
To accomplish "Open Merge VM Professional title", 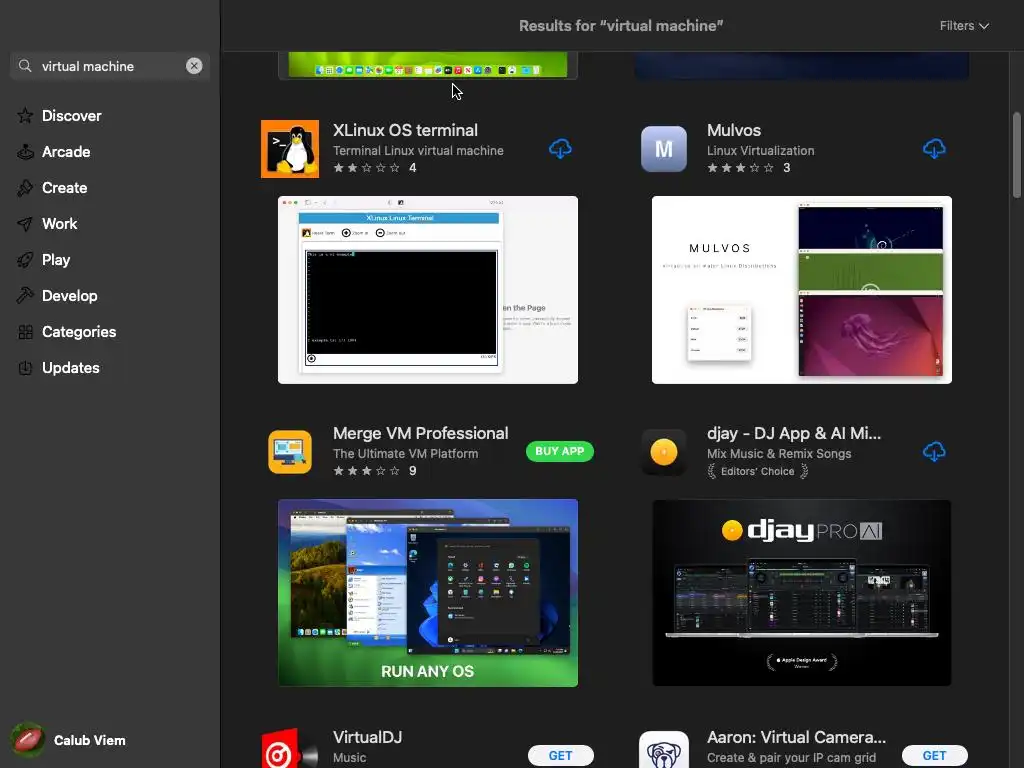I will point(421,433).
